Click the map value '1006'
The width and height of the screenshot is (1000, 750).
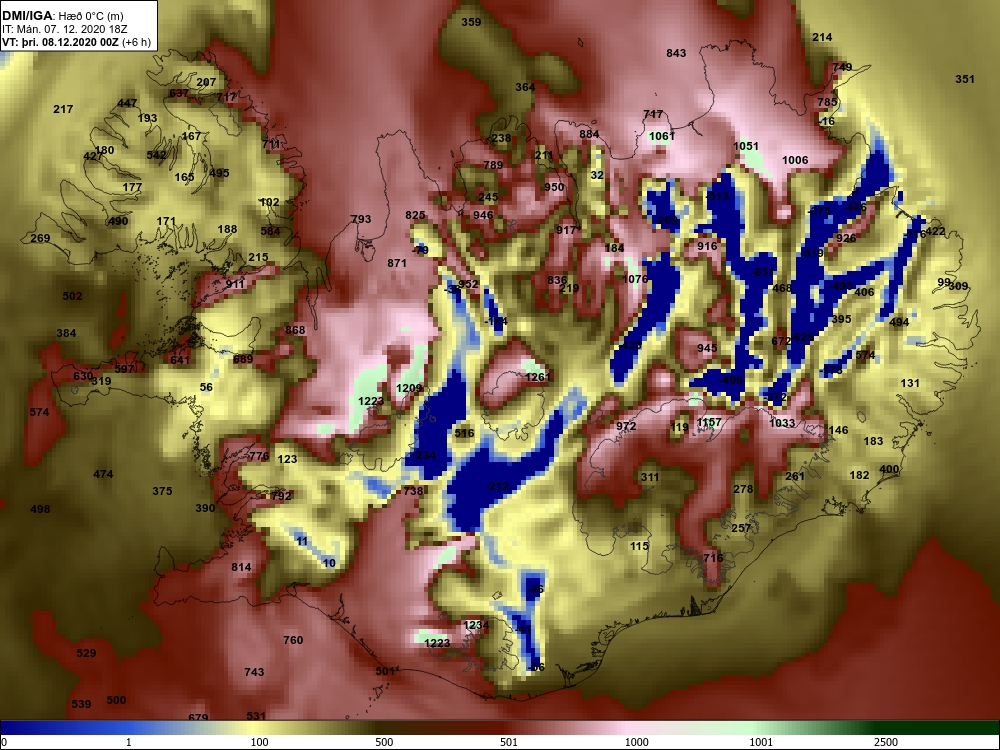click(x=795, y=160)
